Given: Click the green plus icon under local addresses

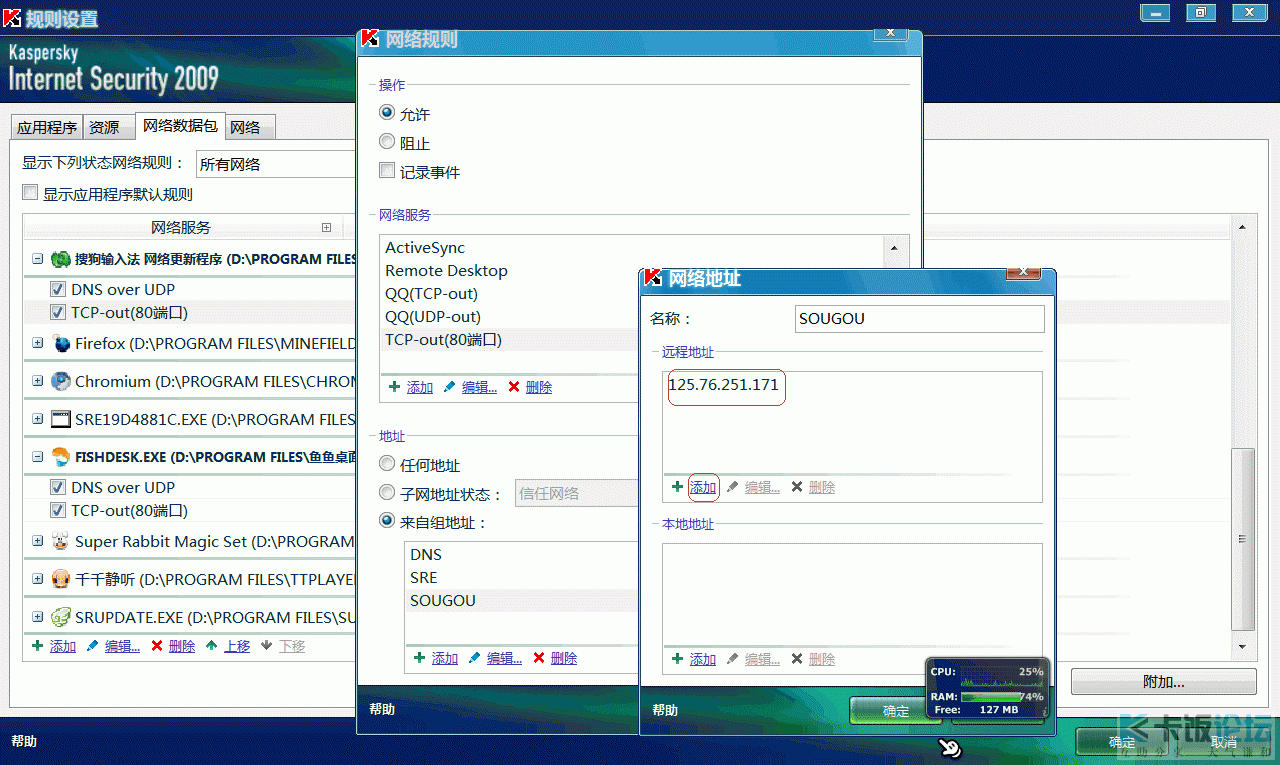Looking at the screenshot, I should coord(677,659).
